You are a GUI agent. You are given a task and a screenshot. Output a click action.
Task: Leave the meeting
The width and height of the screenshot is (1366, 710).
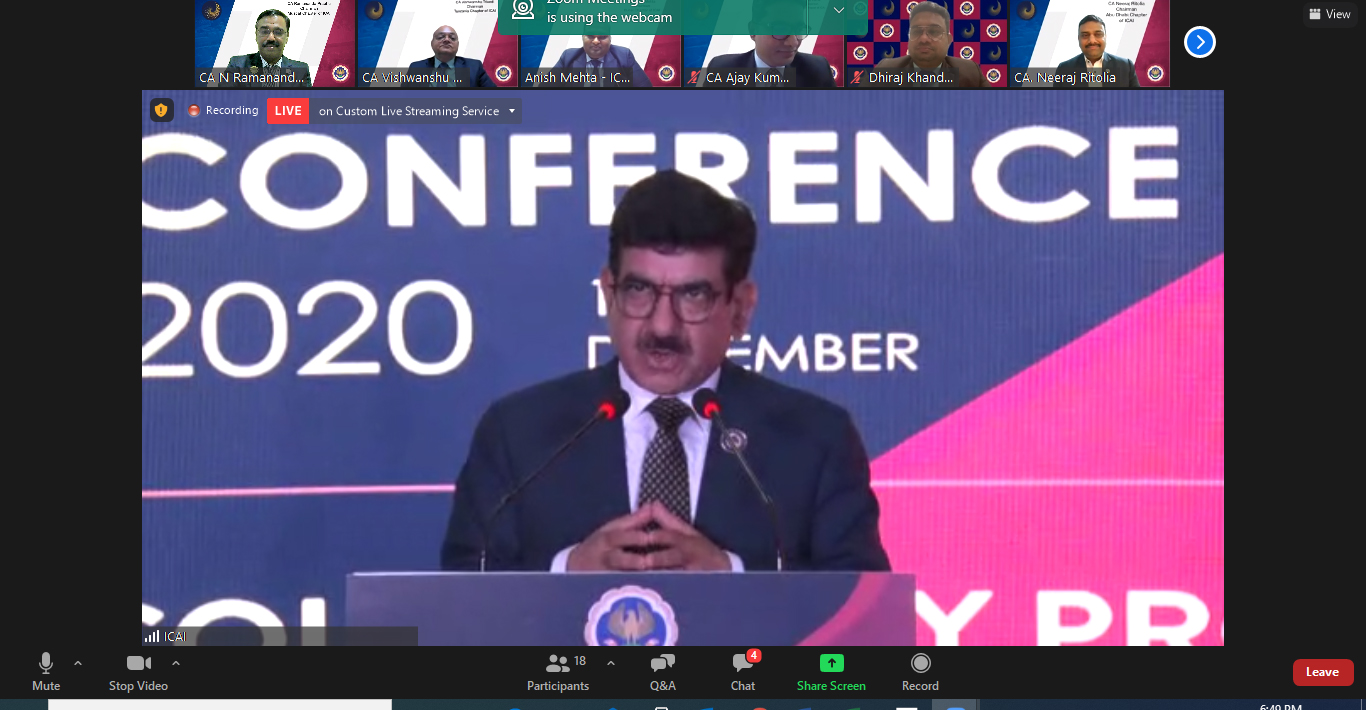(1322, 672)
